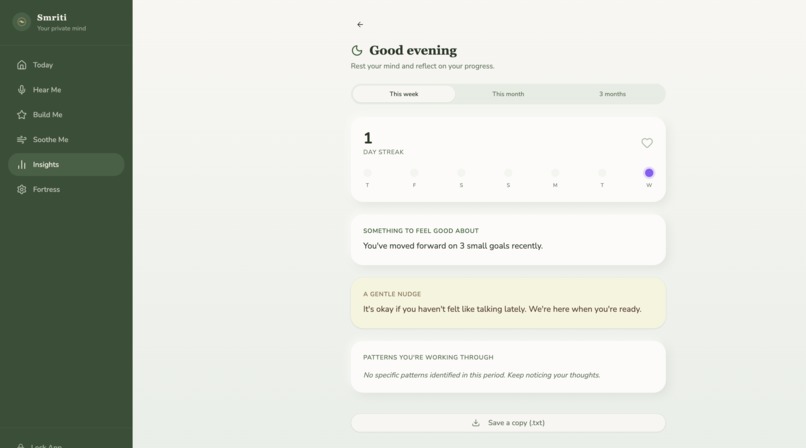Click "Your private mind" tagline
The width and height of the screenshot is (806, 448).
point(61,29)
